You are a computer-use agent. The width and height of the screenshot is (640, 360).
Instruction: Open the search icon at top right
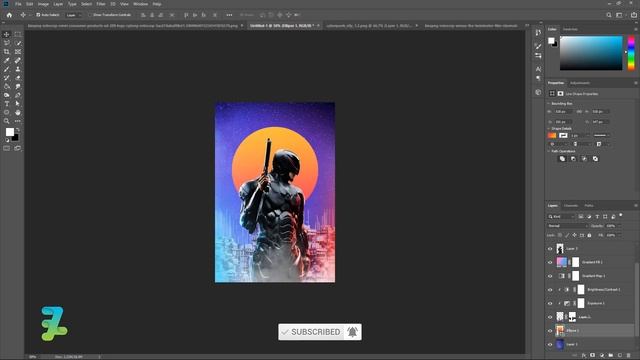(x=609, y=15)
